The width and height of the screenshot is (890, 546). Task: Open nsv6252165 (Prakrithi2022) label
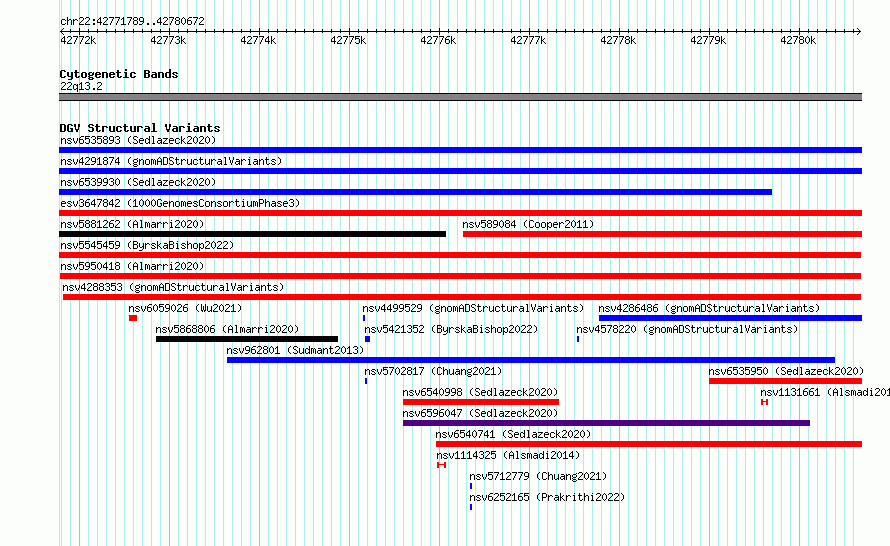(x=547, y=497)
